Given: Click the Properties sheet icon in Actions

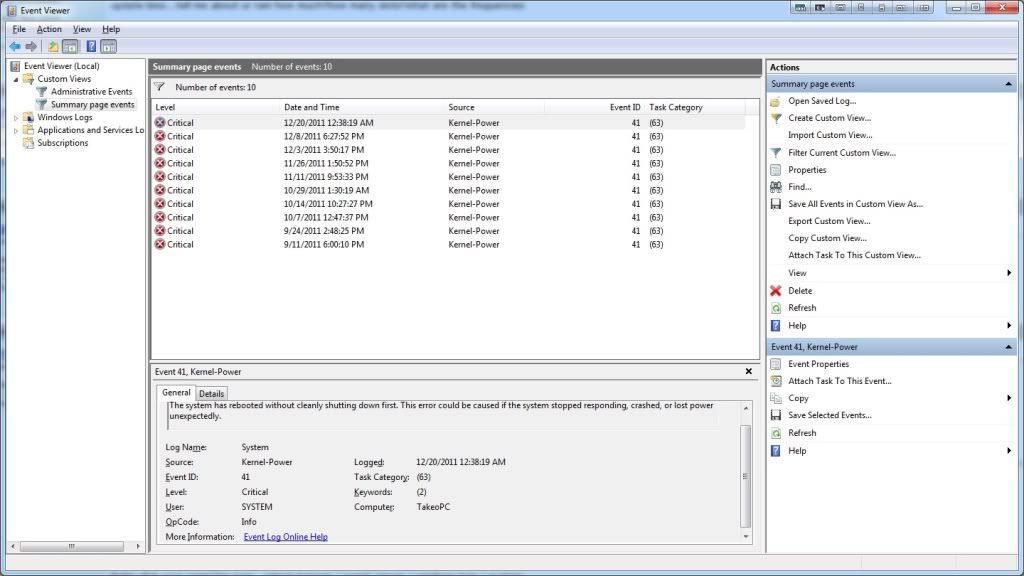Looking at the screenshot, I should [776, 170].
